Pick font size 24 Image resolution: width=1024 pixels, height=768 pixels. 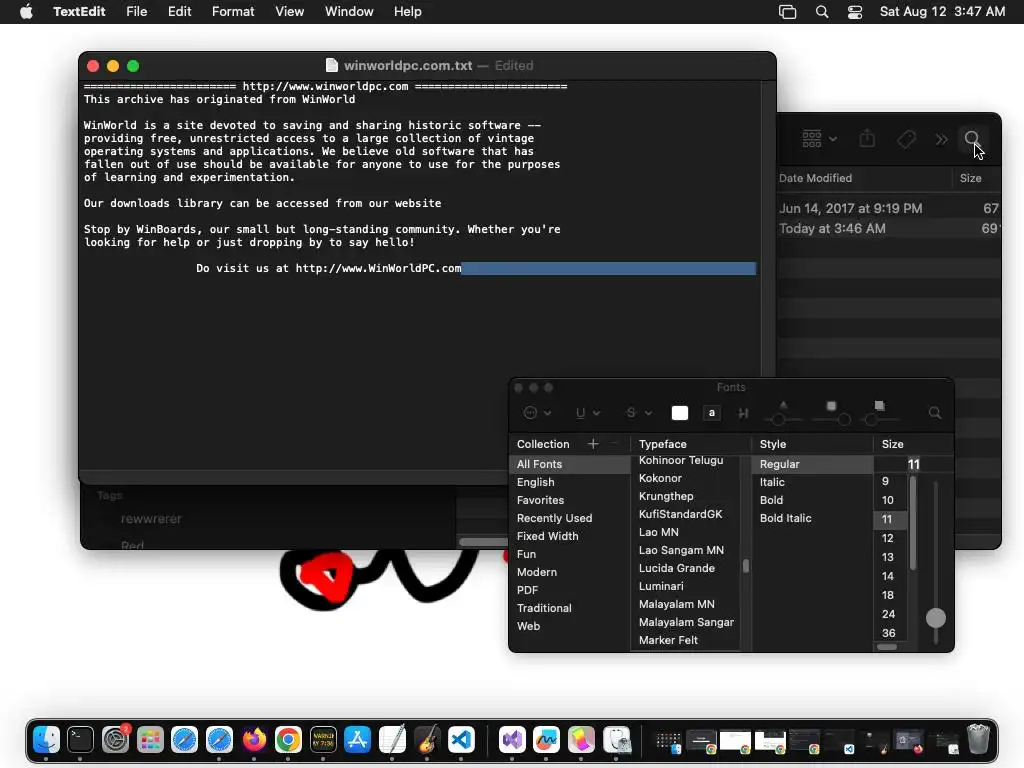pyautogui.click(x=888, y=614)
